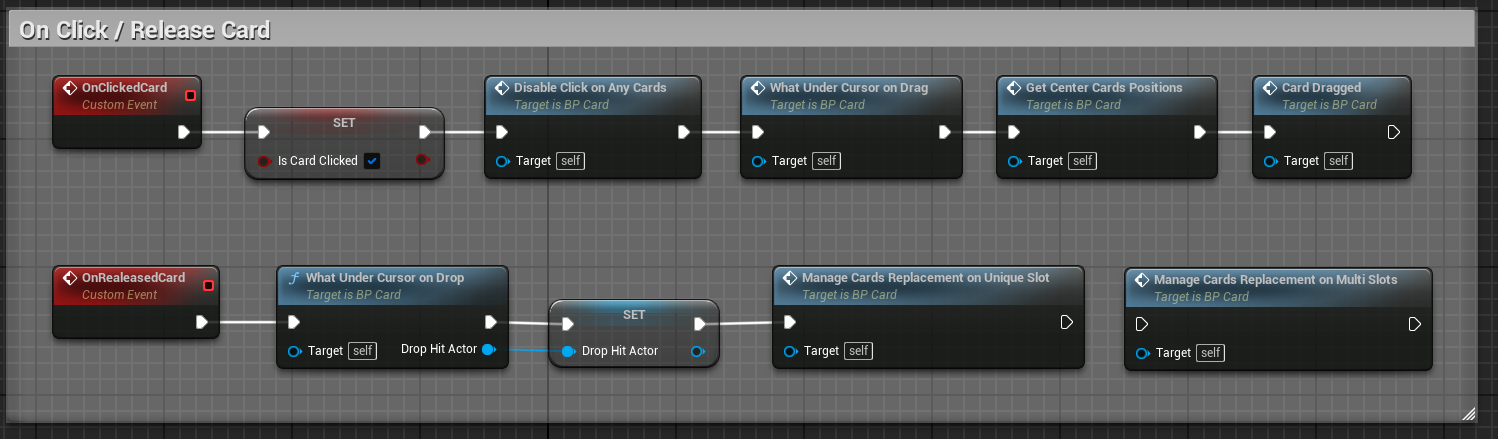Click function icon on What Under Cursor on Drop
The image size is (1498, 439).
294,278
